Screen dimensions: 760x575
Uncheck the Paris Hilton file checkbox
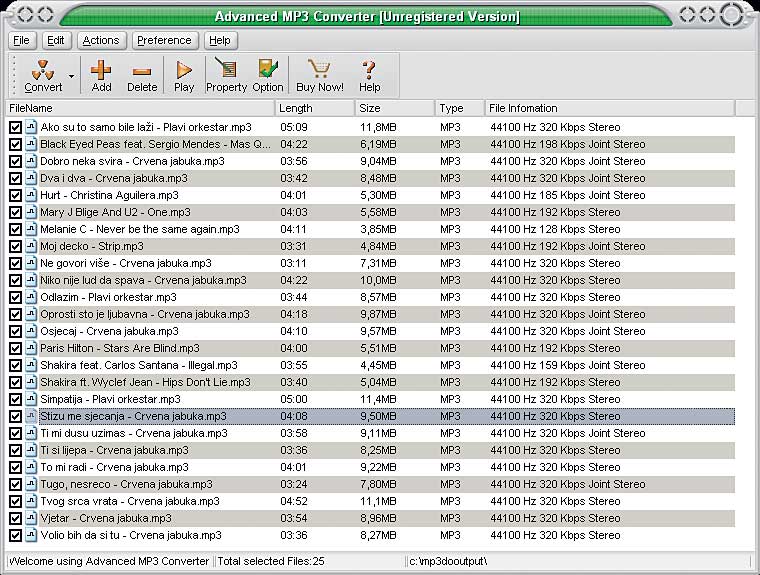pyautogui.click(x=15, y=349)
